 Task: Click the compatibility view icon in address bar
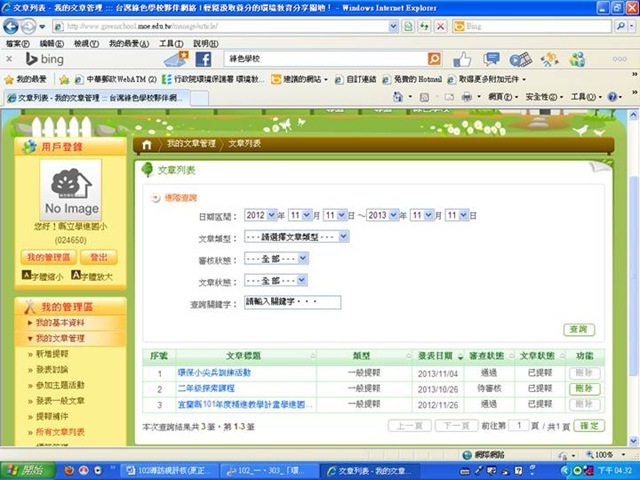coord(408,27)
